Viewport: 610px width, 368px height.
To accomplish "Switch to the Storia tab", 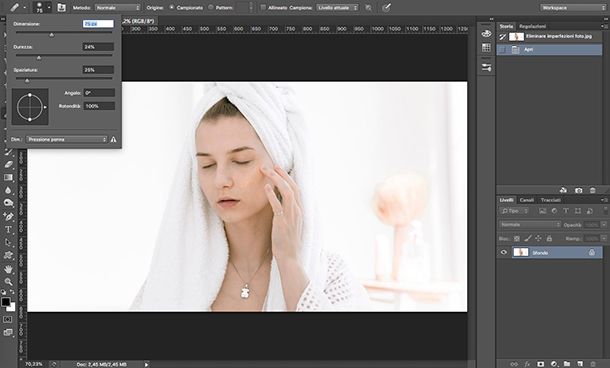I will click(506, 26).
